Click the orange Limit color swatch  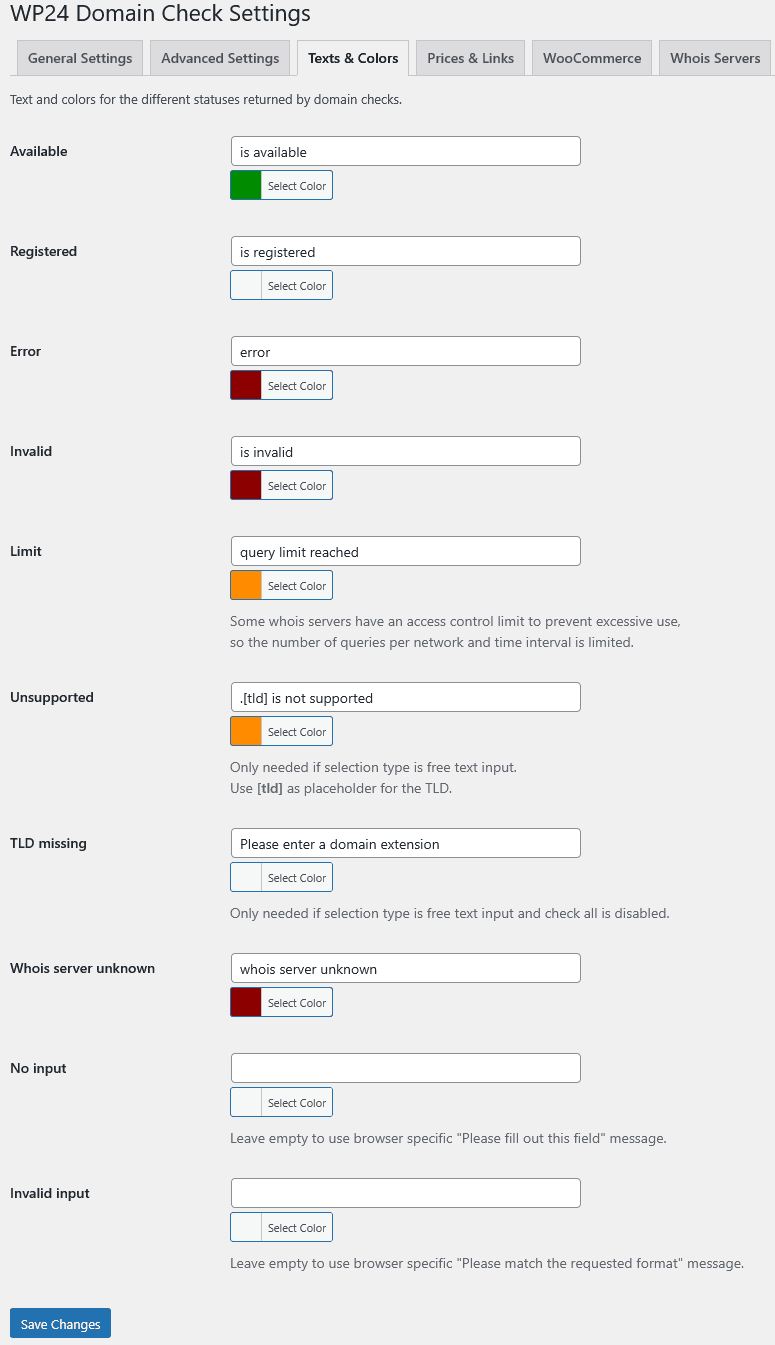(x=246, y=586)
